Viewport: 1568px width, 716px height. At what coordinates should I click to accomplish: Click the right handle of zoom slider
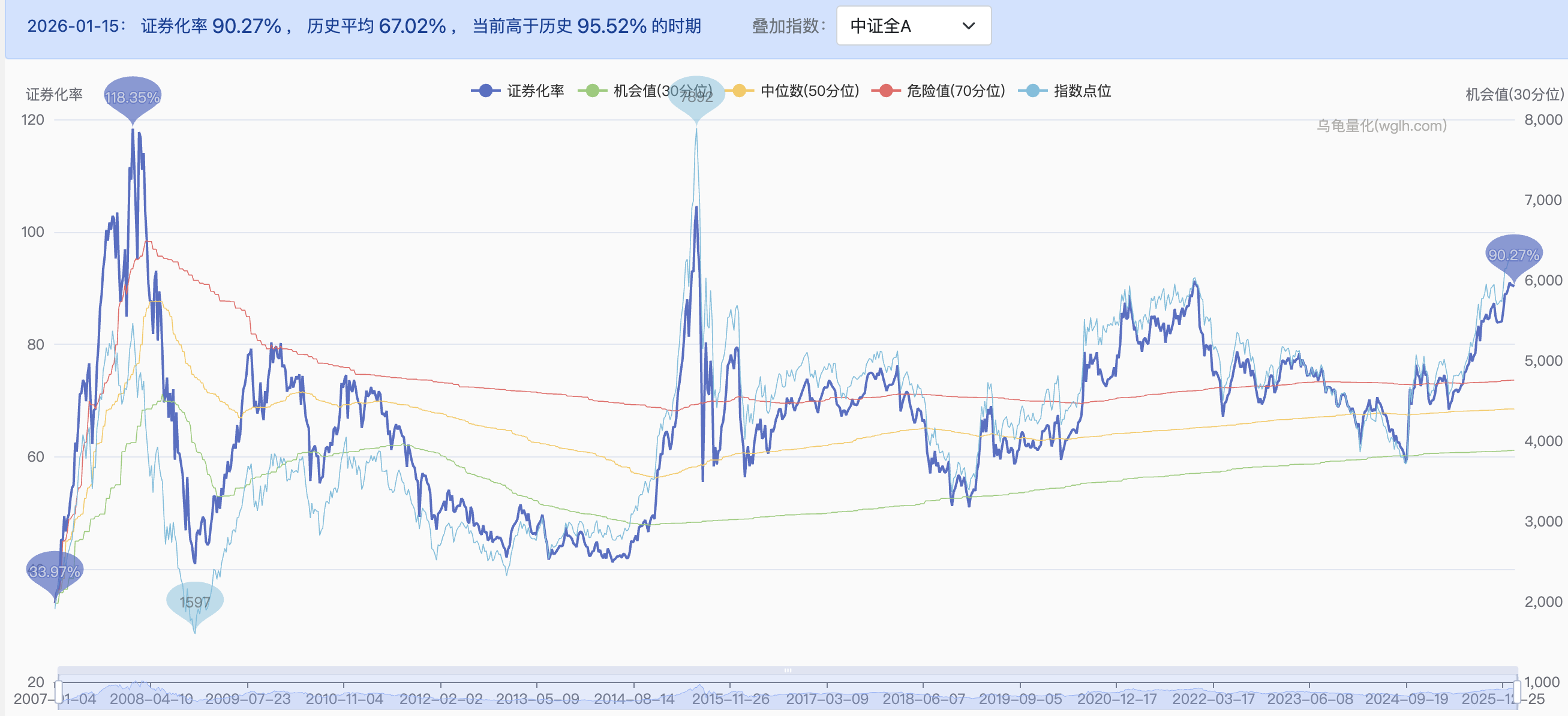click(x=1517, y=691)
